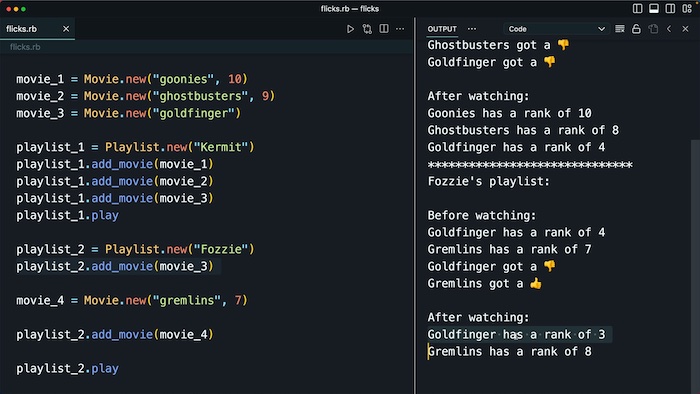Screen dimensions: 700x394
Task: Open editor more actions ellipsis
Action: (x=400, y=29)
